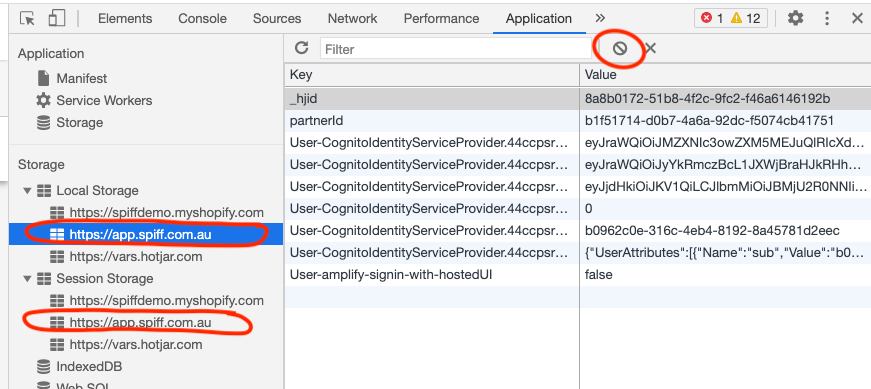Click the value 8a8b0172-51b8-4f2c-9fc2-f46a6146192b
This screenshot has height=389, width=871.
(708, 99)
